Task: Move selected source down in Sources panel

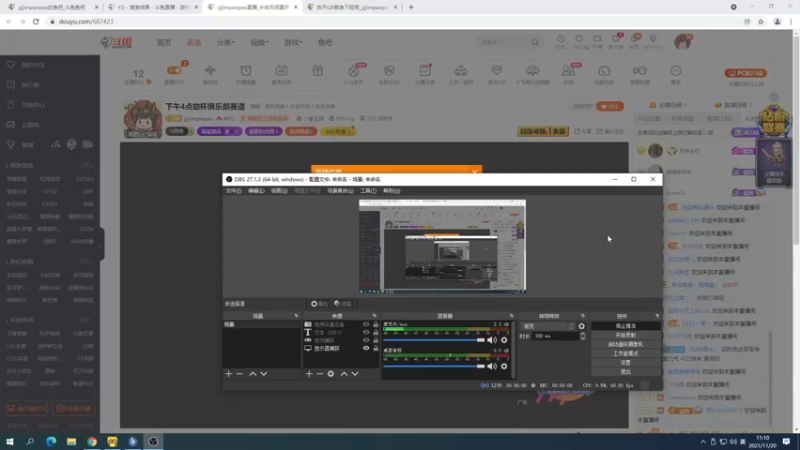Action: tap(355, 374)
